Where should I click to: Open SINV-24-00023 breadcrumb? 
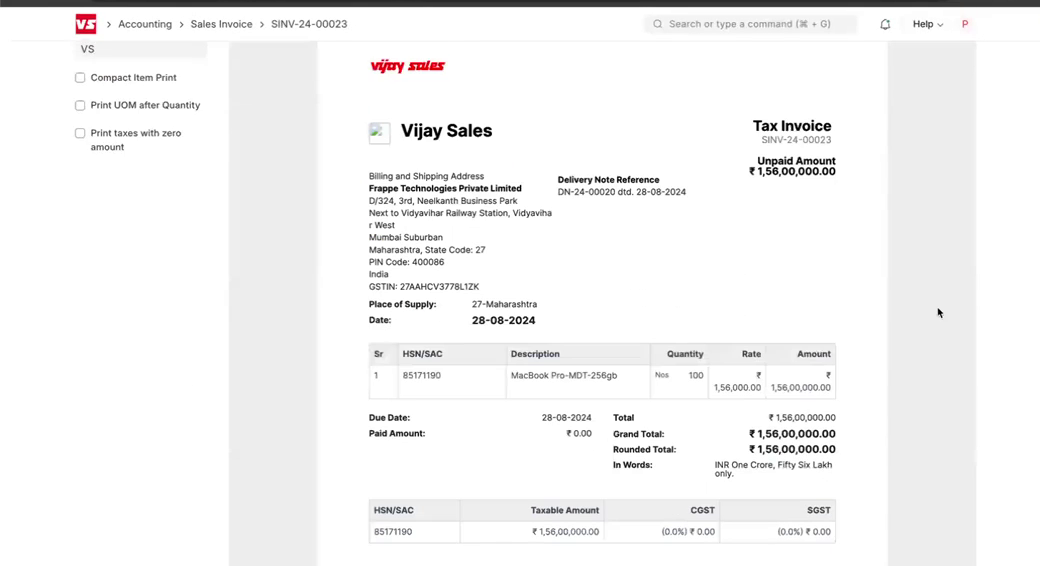tap(309, 24)
